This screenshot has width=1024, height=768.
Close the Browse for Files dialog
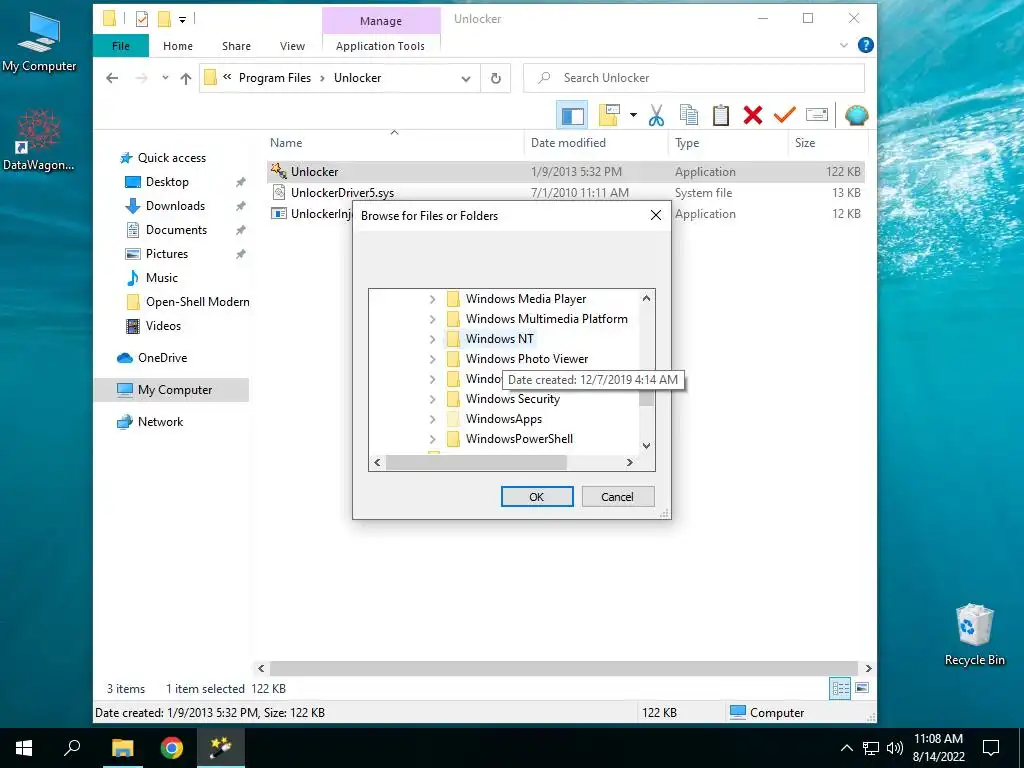pos(656,215)
